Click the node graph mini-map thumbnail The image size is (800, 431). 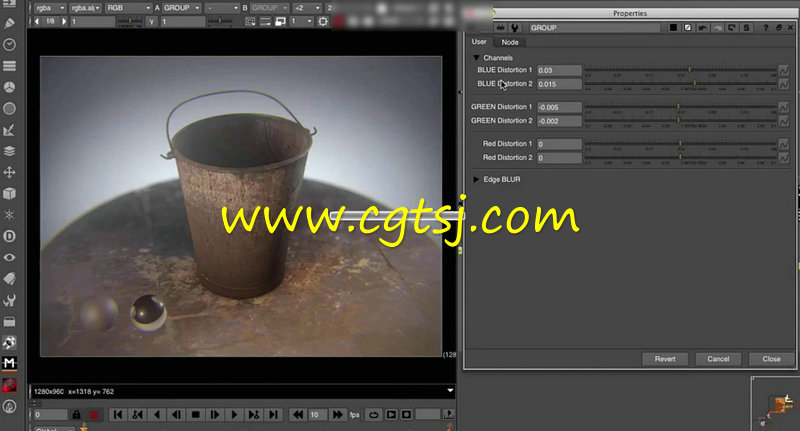tap(775, 404)
